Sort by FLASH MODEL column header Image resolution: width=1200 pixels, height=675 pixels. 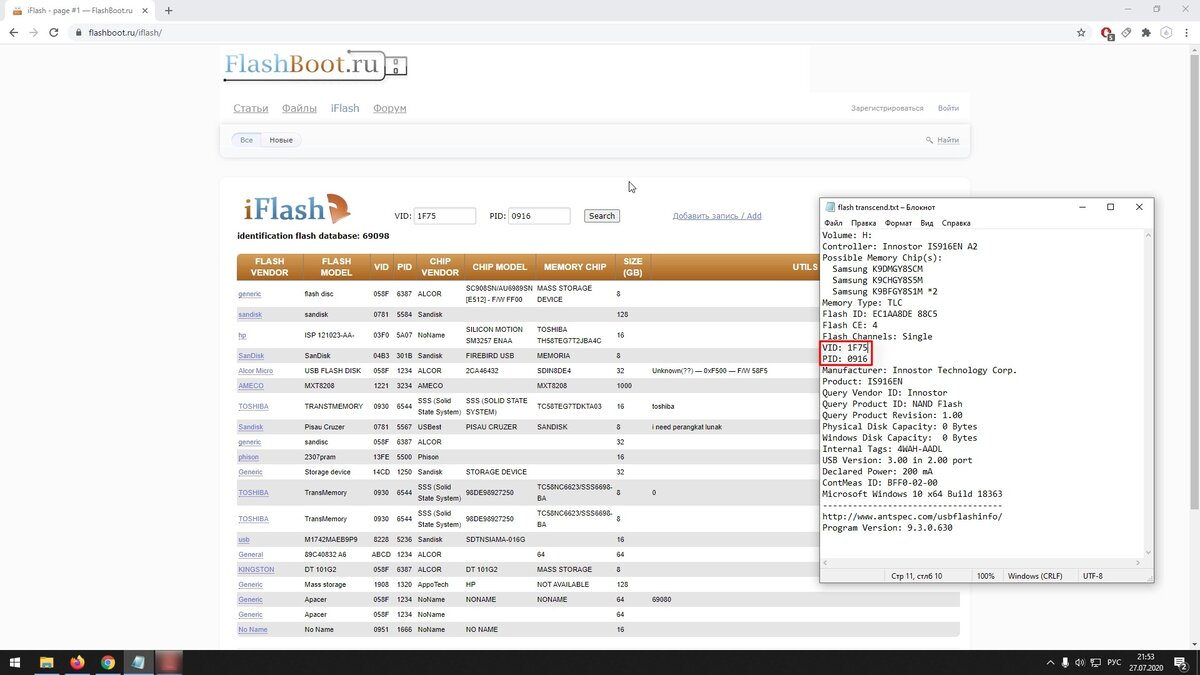click(336, 267)
